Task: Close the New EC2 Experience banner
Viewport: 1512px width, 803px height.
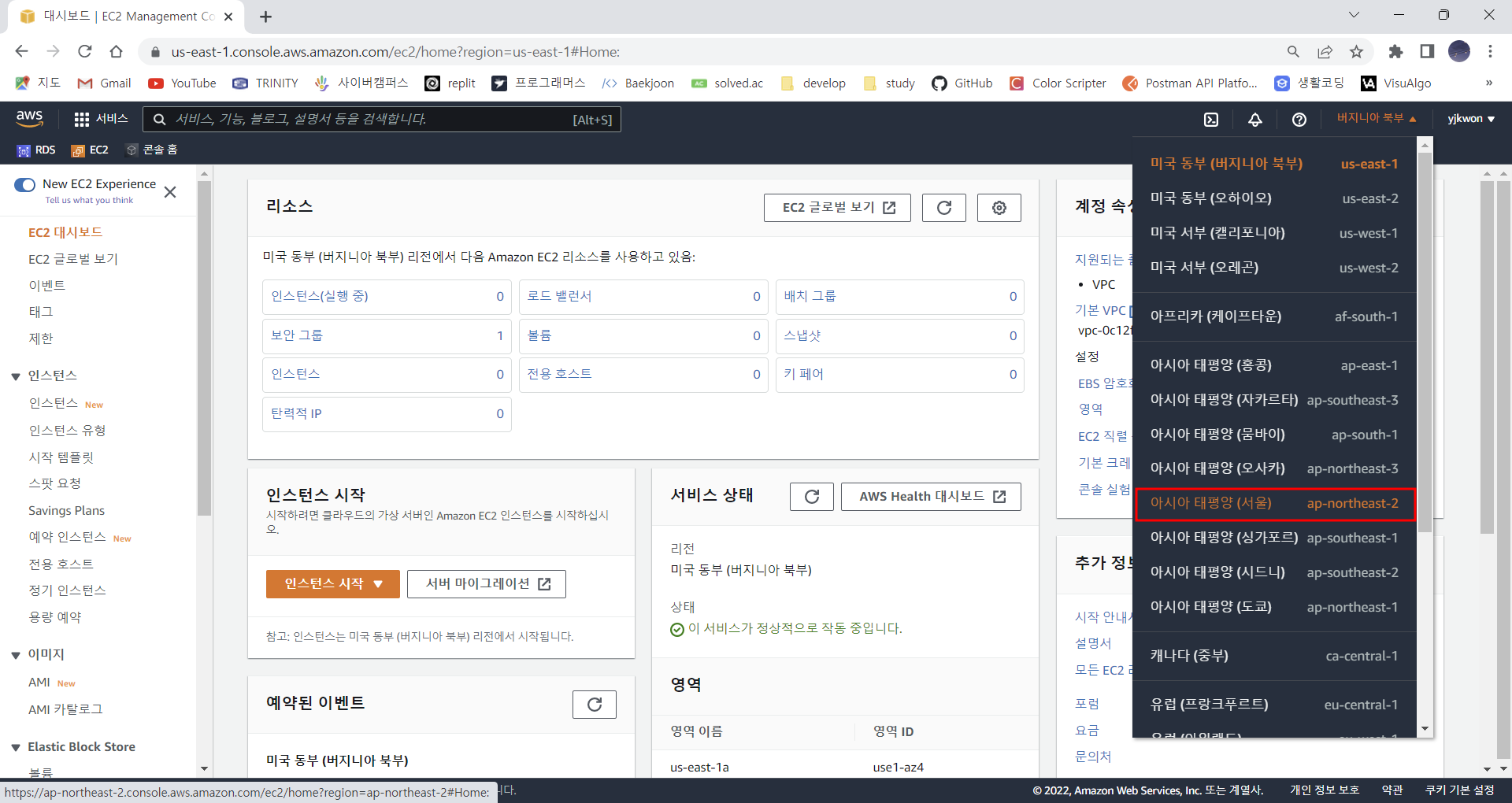Action: (170, 192)
